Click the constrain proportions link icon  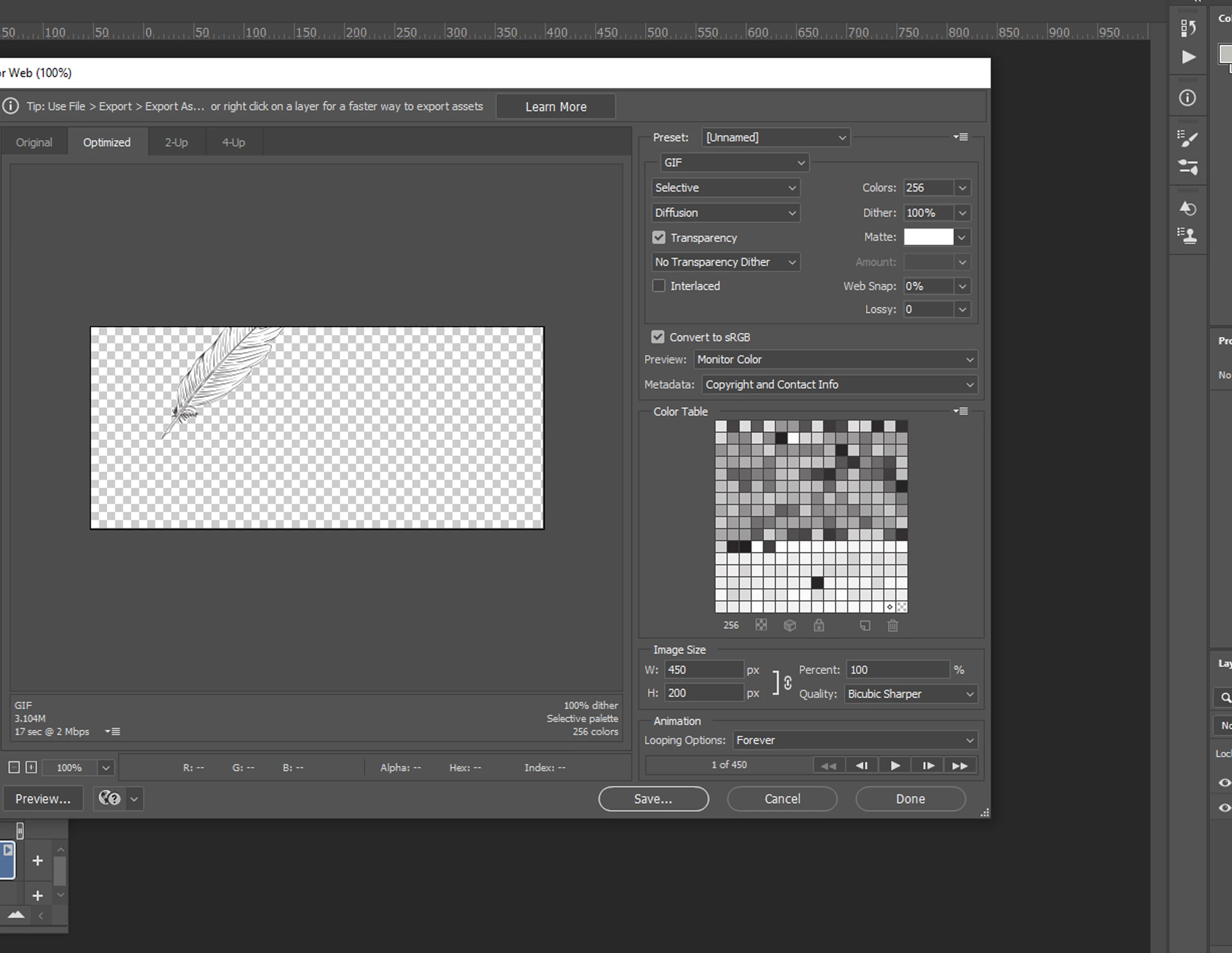pos(788,683)
